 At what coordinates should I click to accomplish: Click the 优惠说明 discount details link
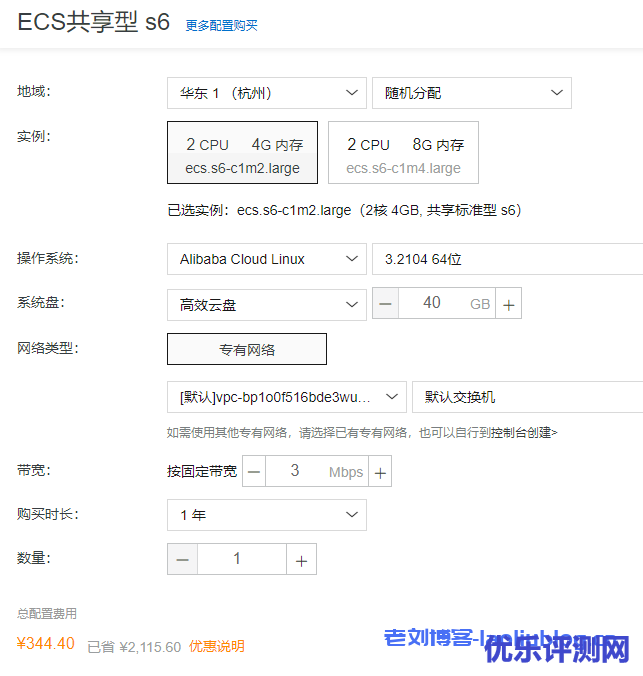pyautogui.click(x=217, y=646)
